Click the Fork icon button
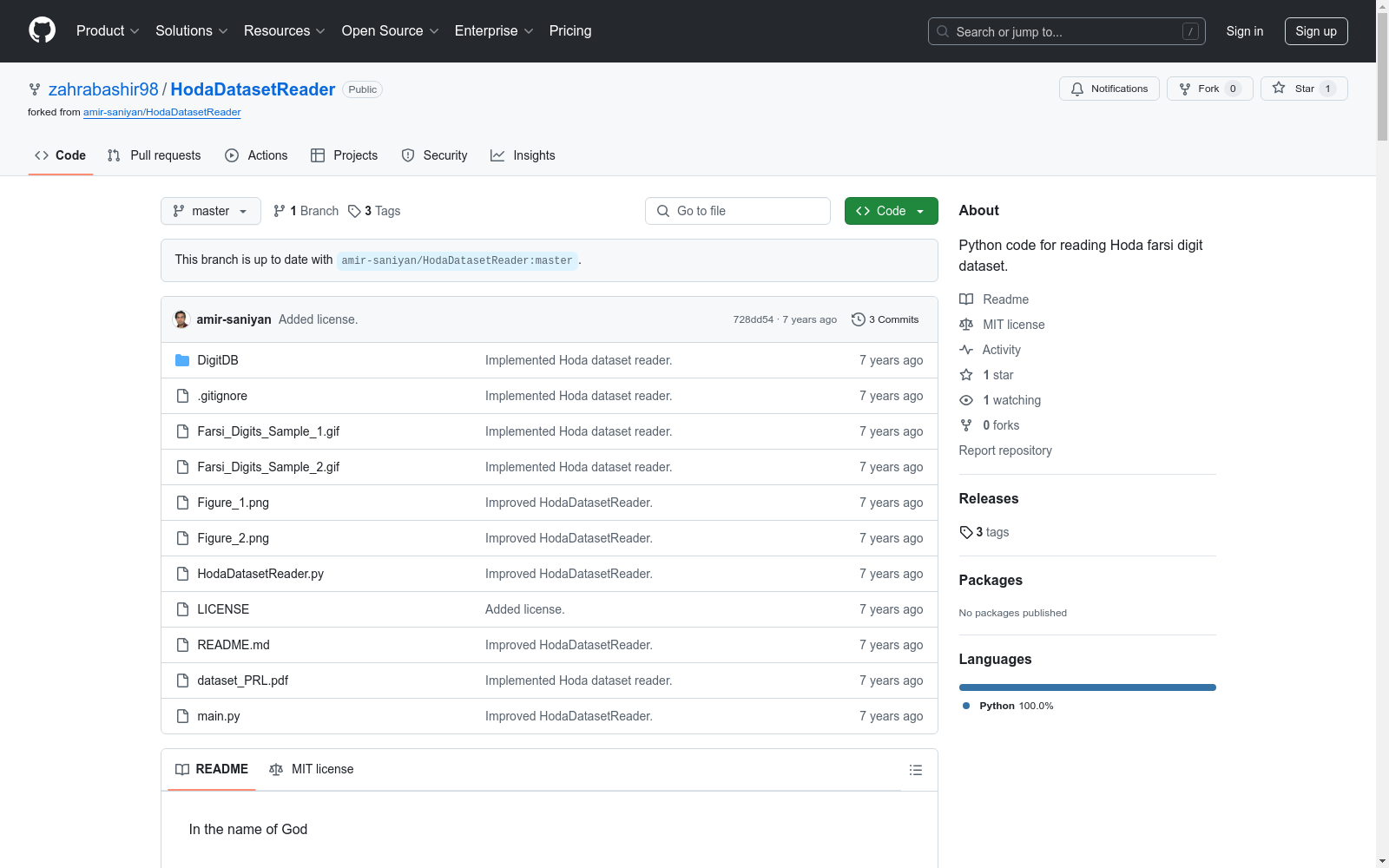 [1185, 89]
